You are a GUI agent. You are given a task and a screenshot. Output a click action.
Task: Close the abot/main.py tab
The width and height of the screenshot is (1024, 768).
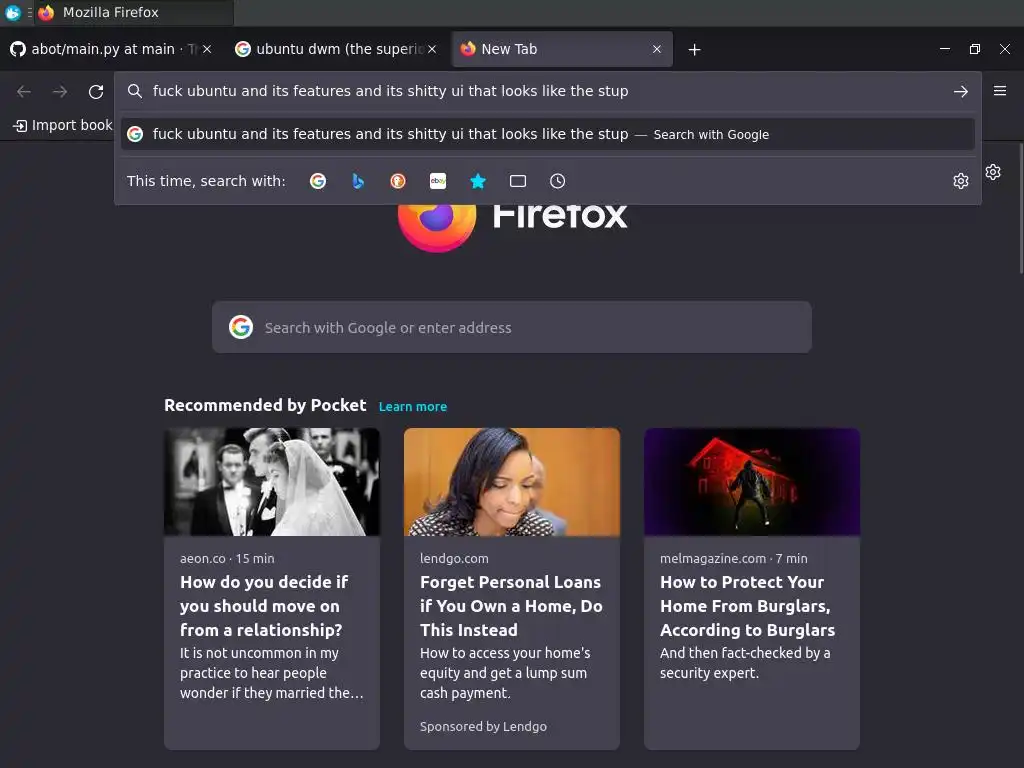pos(206,49)
